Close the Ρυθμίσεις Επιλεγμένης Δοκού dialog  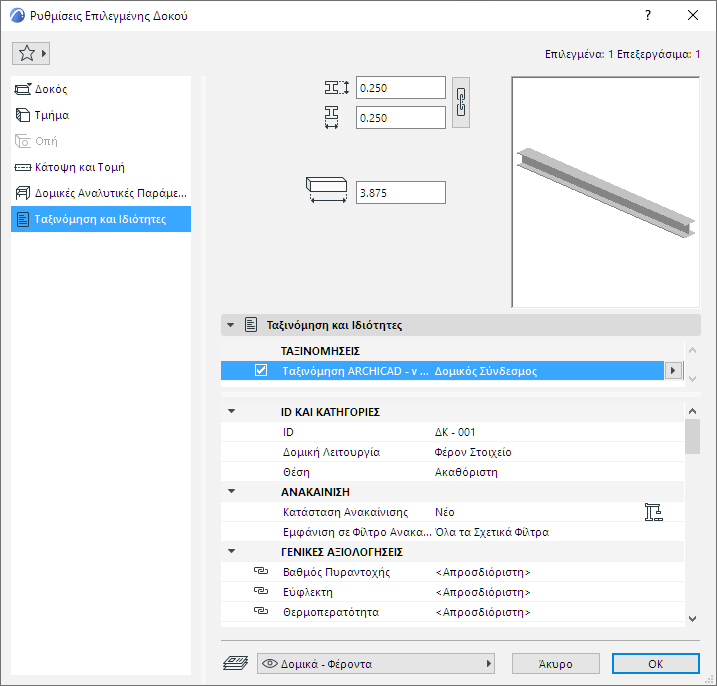(693, 15)
